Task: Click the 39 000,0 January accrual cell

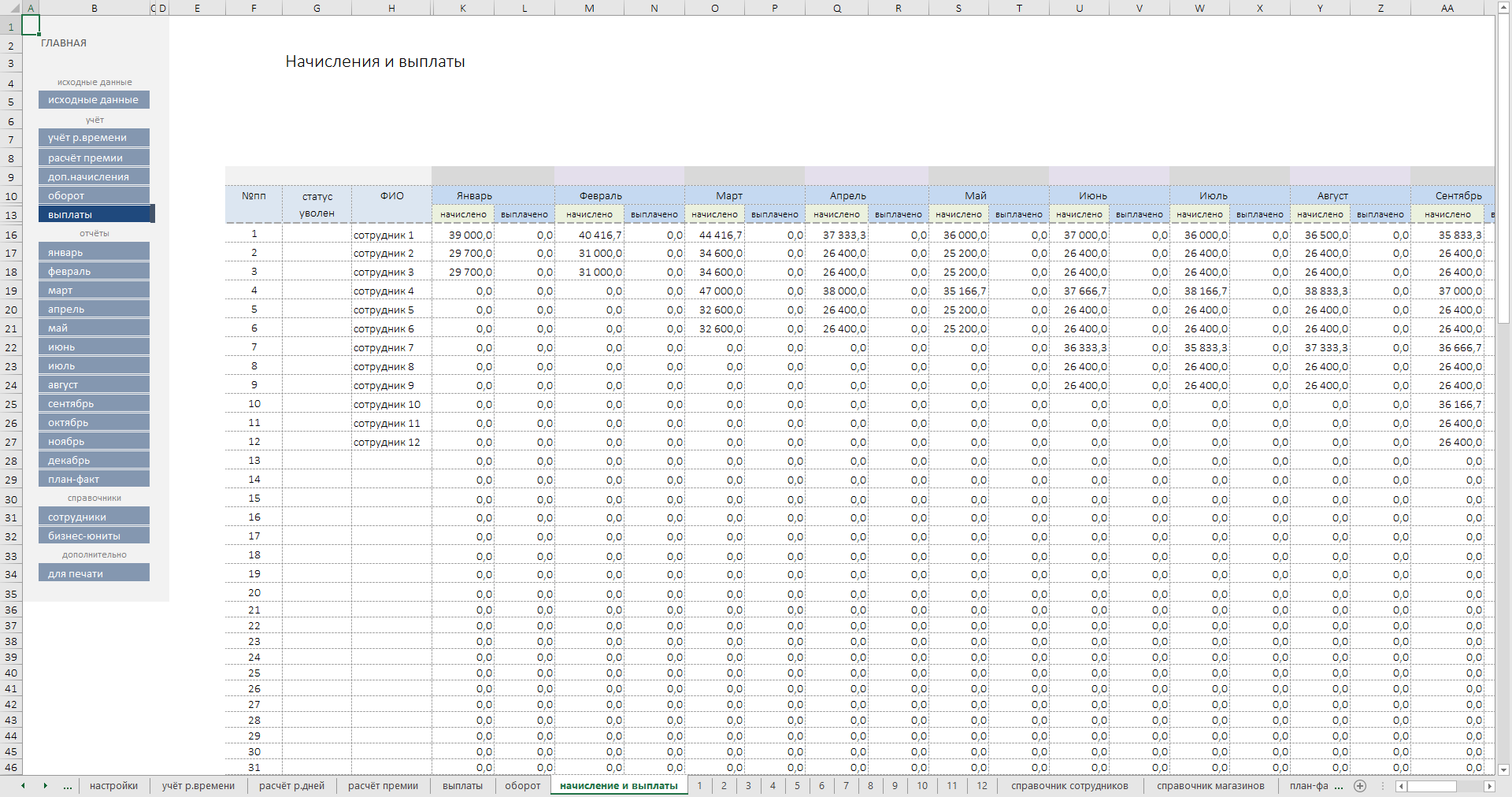Action: point(463,235)
